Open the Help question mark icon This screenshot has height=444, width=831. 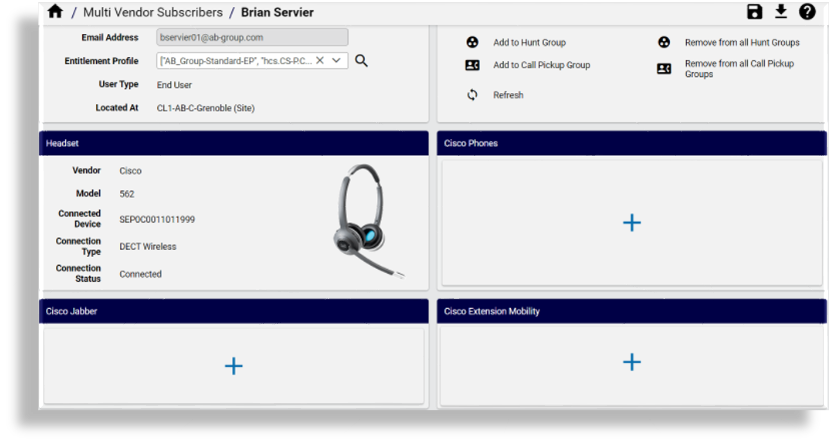click(x=807, y=12)
